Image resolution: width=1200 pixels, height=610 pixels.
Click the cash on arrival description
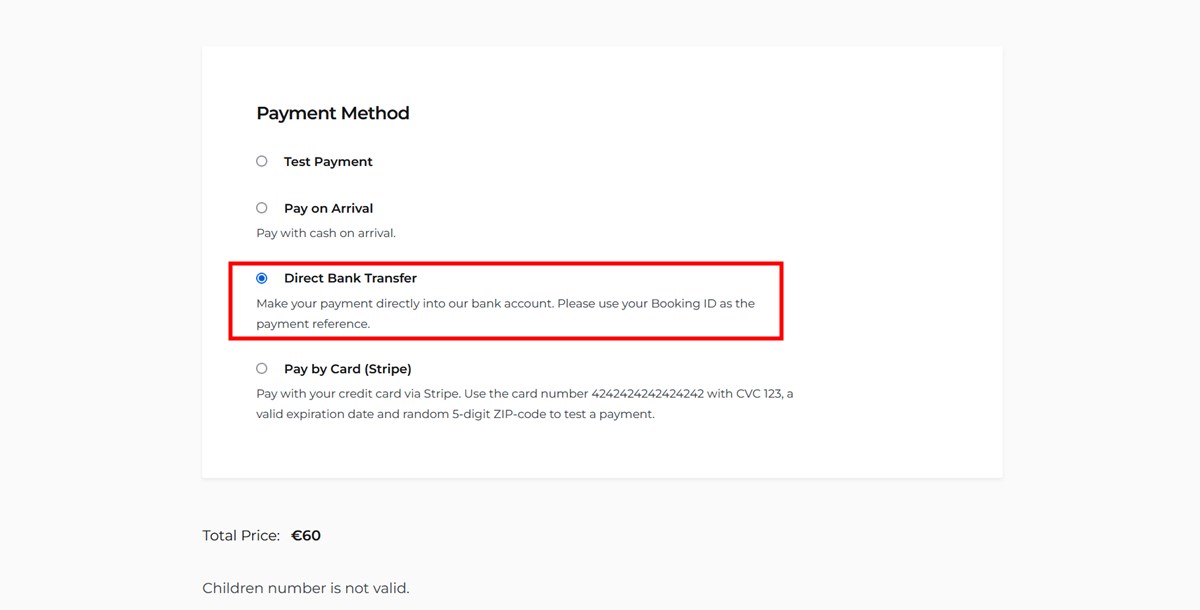pos(327,232)
